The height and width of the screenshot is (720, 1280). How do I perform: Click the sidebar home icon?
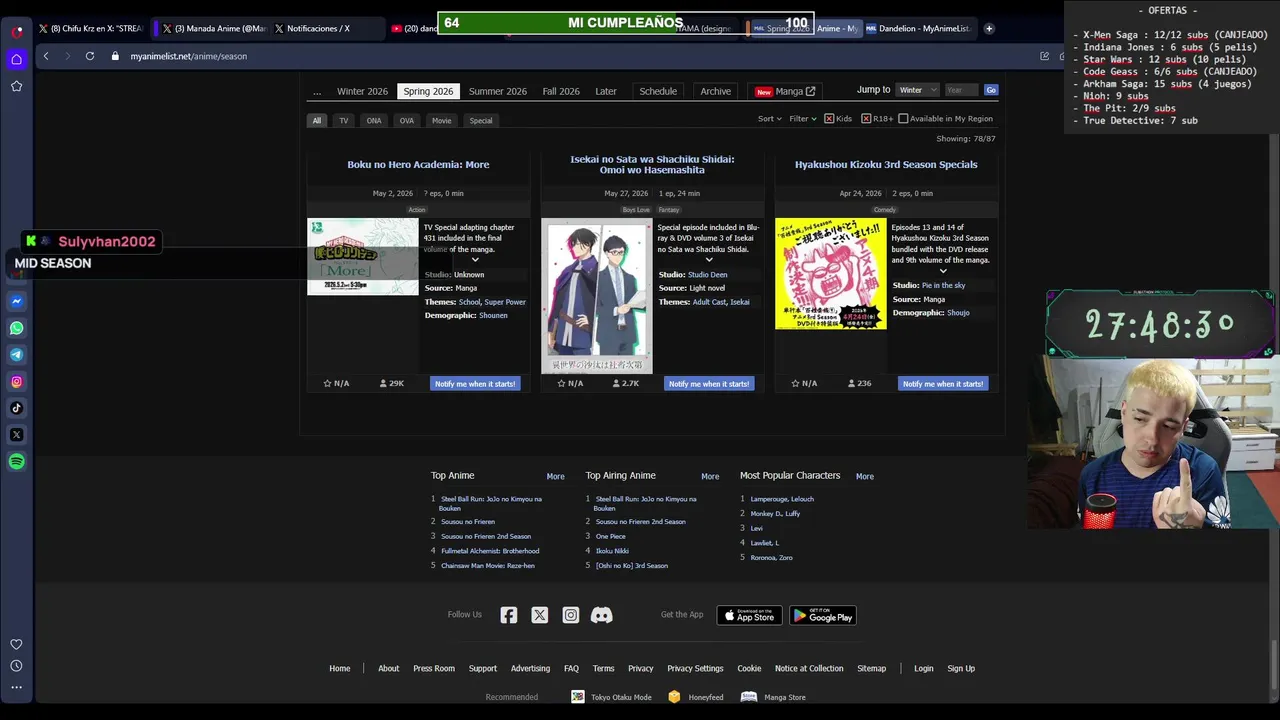[17, 59]
